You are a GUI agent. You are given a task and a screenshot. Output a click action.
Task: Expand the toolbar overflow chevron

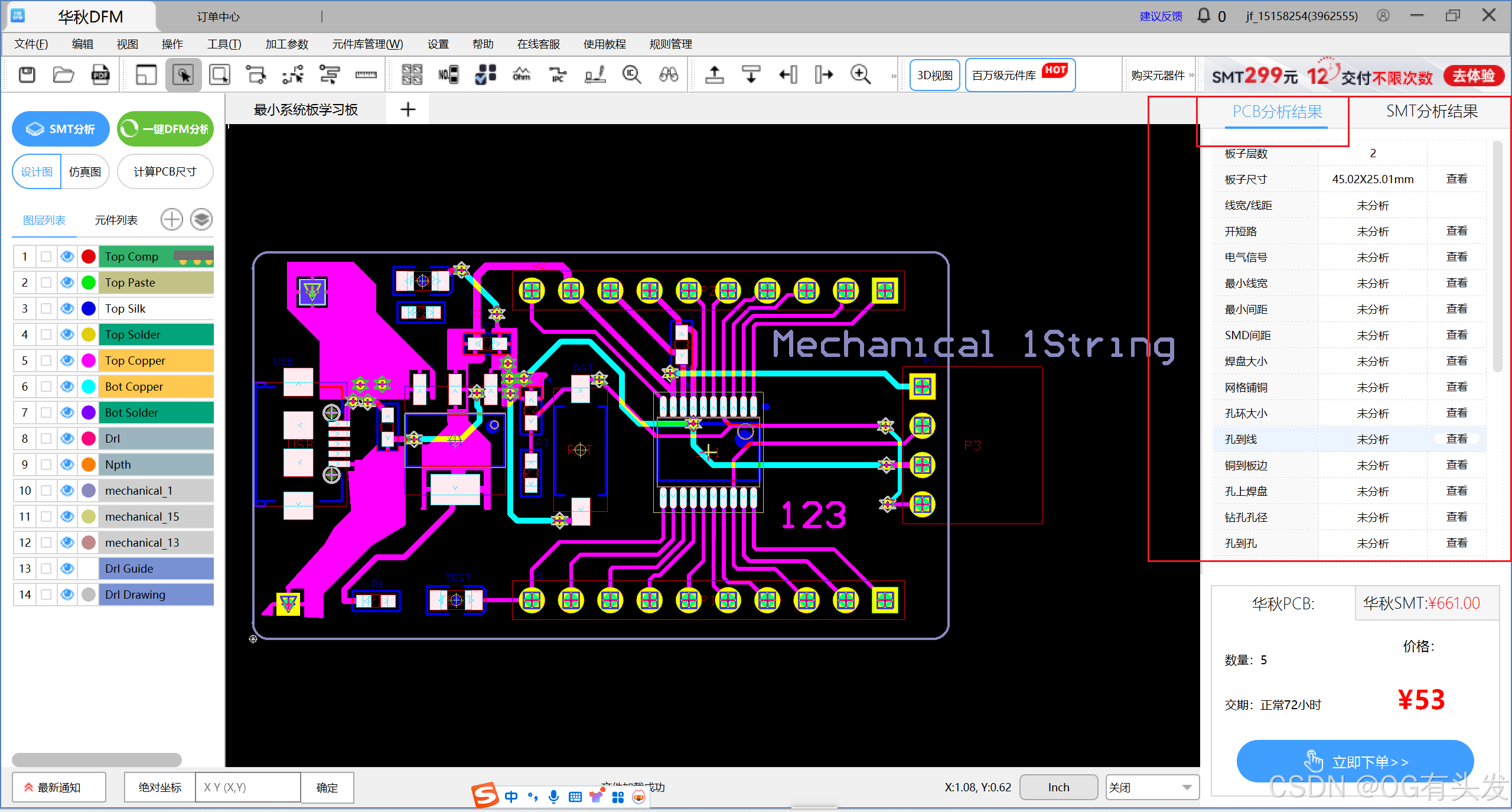point(894,76)
